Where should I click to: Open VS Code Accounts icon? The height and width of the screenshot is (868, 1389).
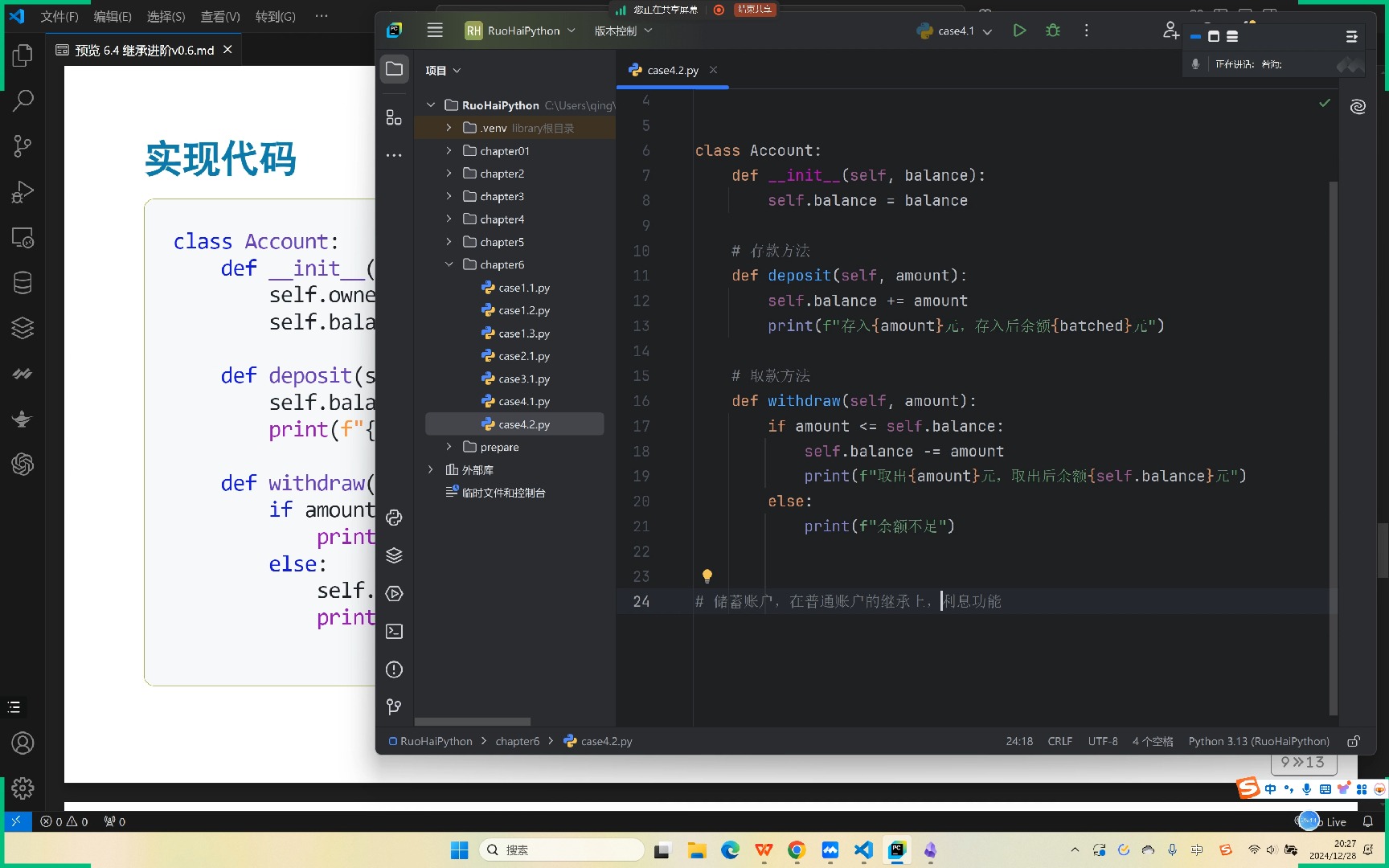click(x=23, y=743)
